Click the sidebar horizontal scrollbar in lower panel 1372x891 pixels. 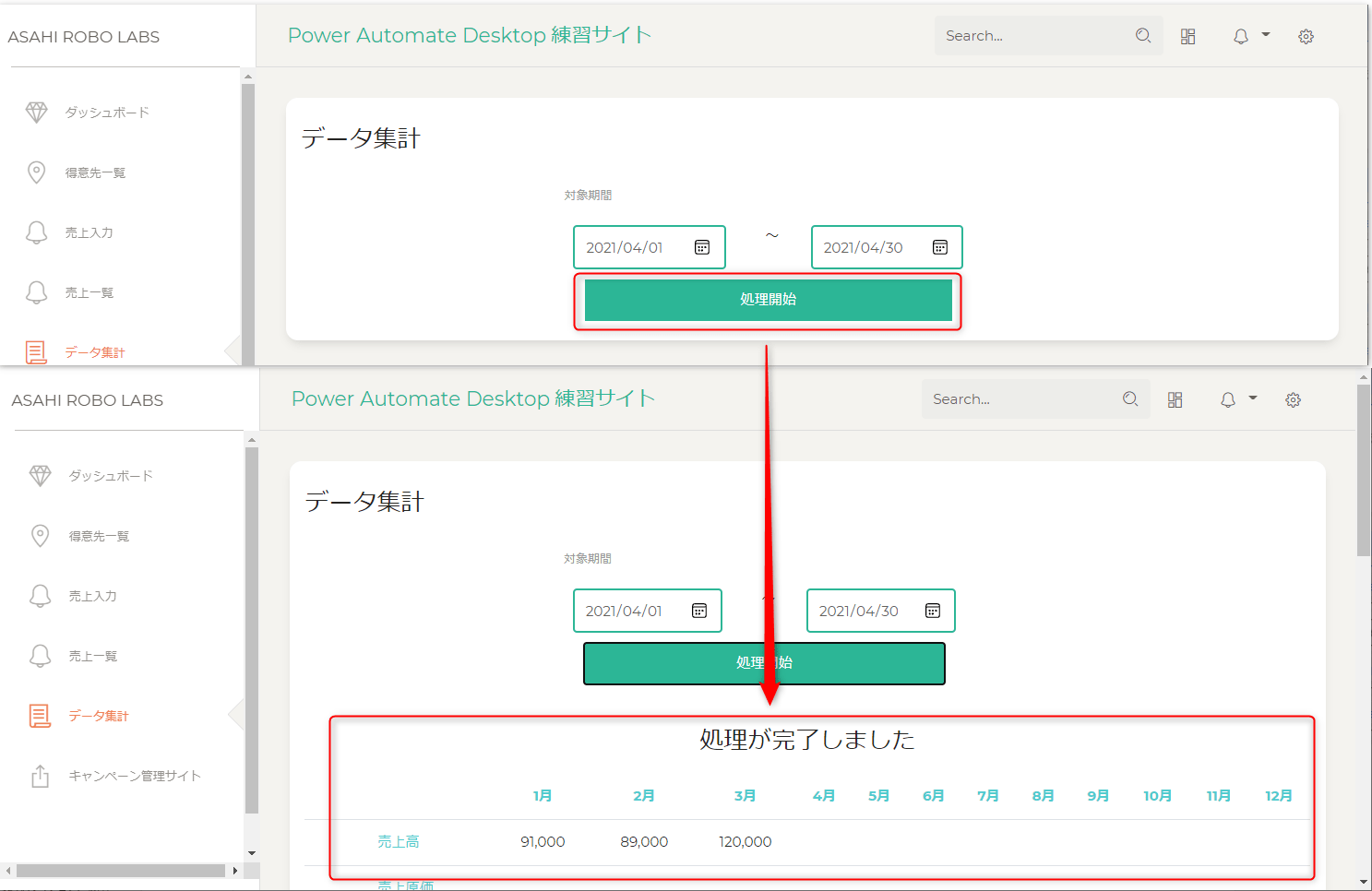[120, 871]
